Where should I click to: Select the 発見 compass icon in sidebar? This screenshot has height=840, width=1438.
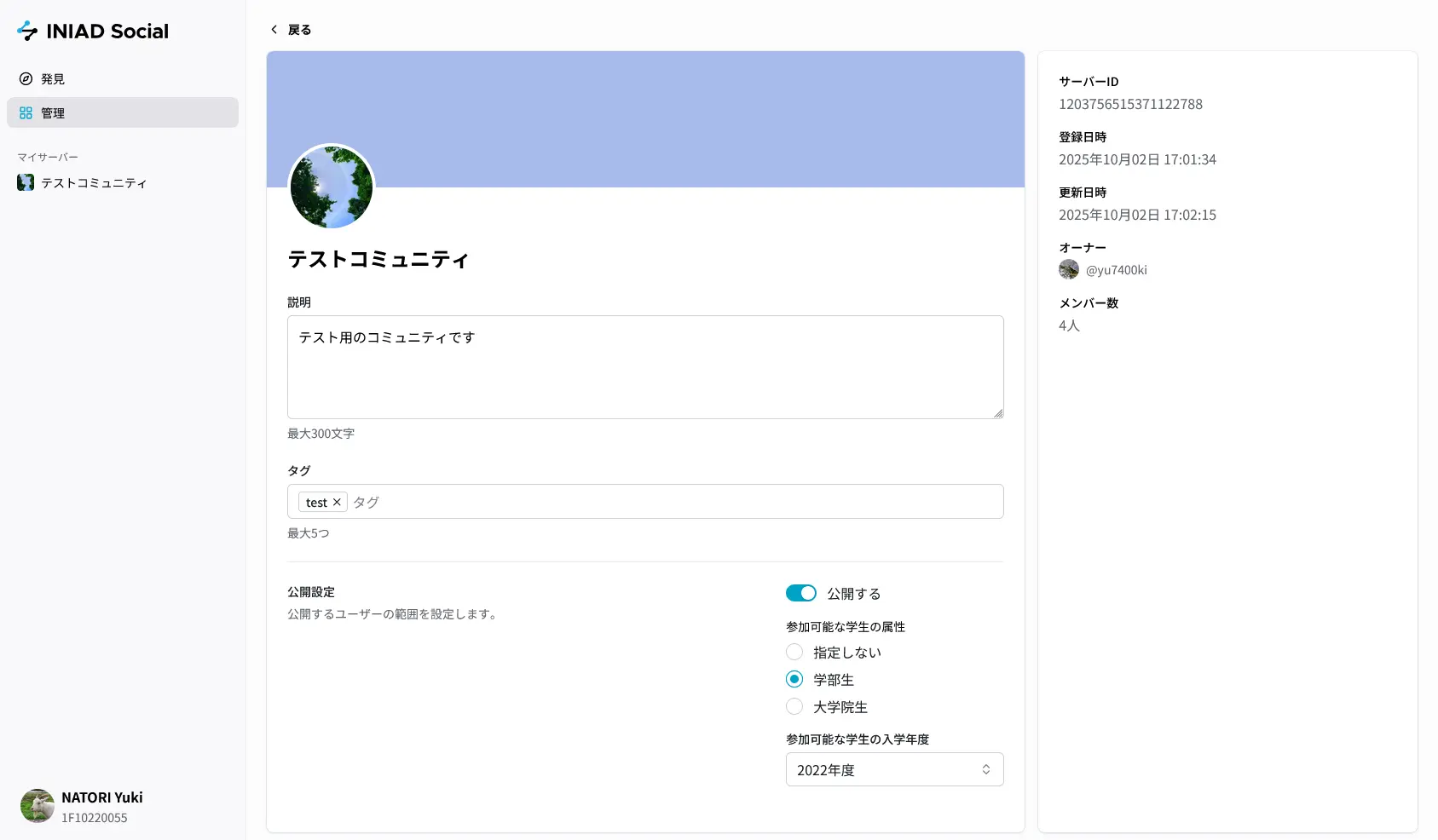point(26,78)
